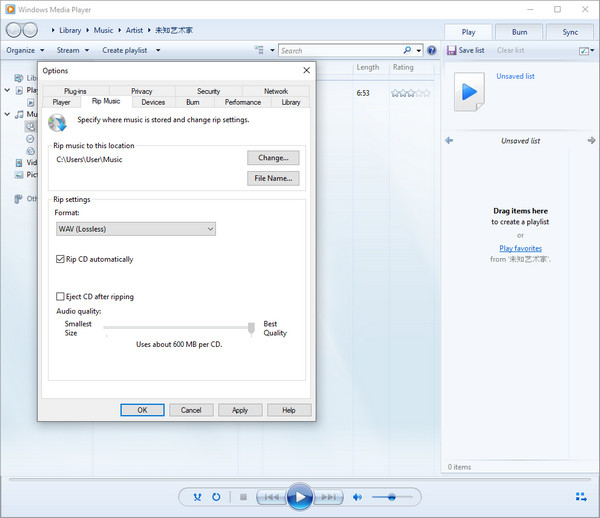Click the forward navigation button
Screen dimensions: 600x518
tap(30, 30)
